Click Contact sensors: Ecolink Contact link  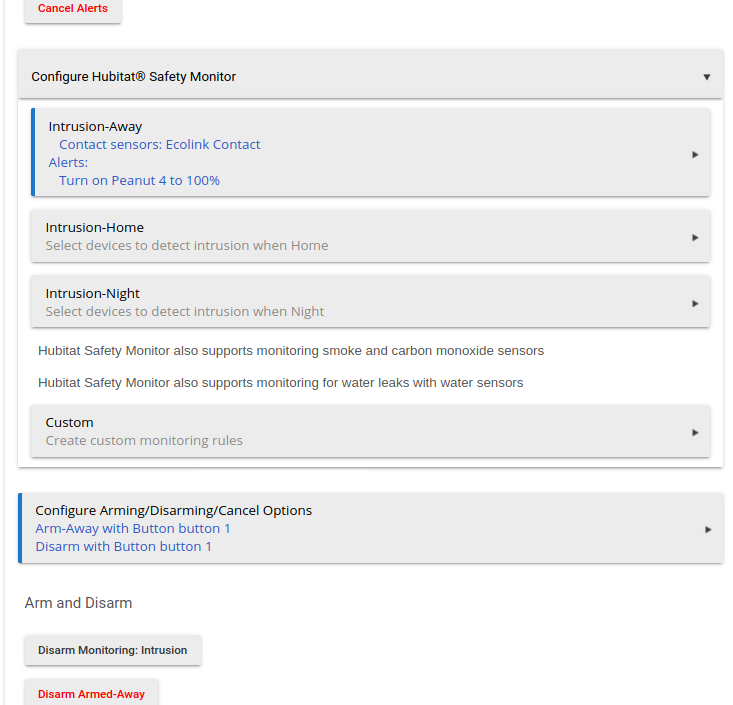[159, 144]
